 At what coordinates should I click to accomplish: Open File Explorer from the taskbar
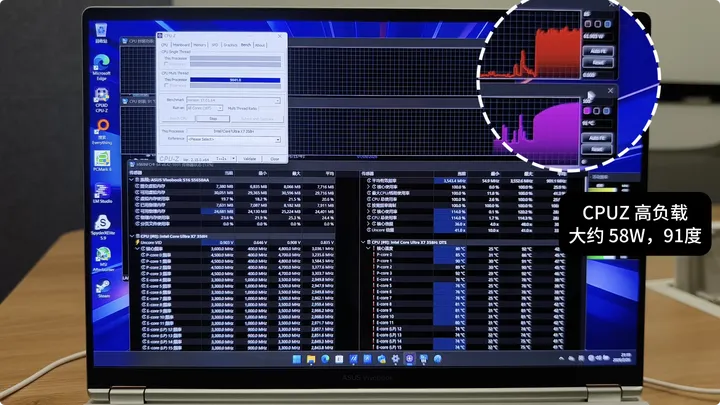311,359
